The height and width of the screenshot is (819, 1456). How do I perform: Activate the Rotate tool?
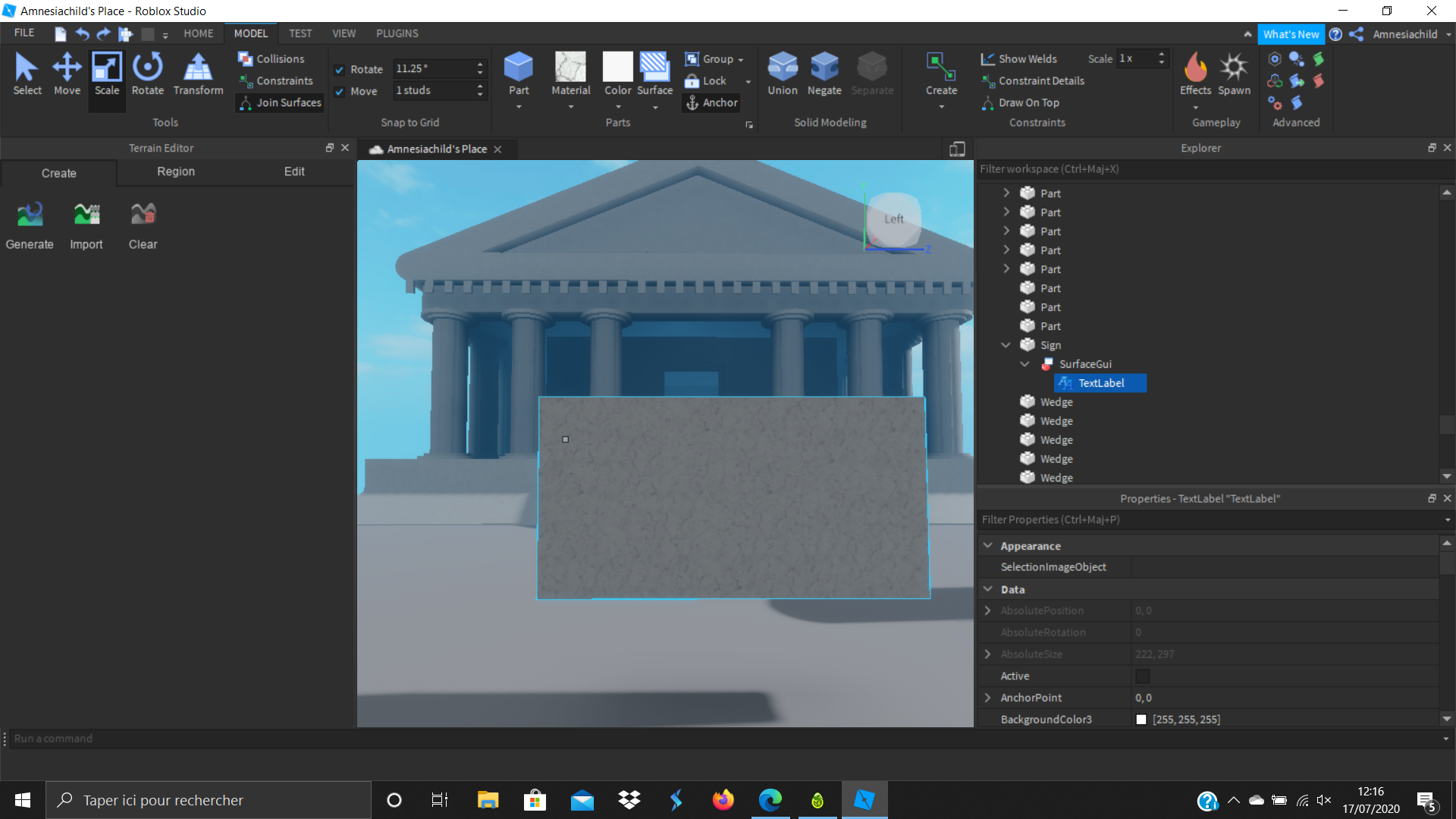tap(147, 74)
